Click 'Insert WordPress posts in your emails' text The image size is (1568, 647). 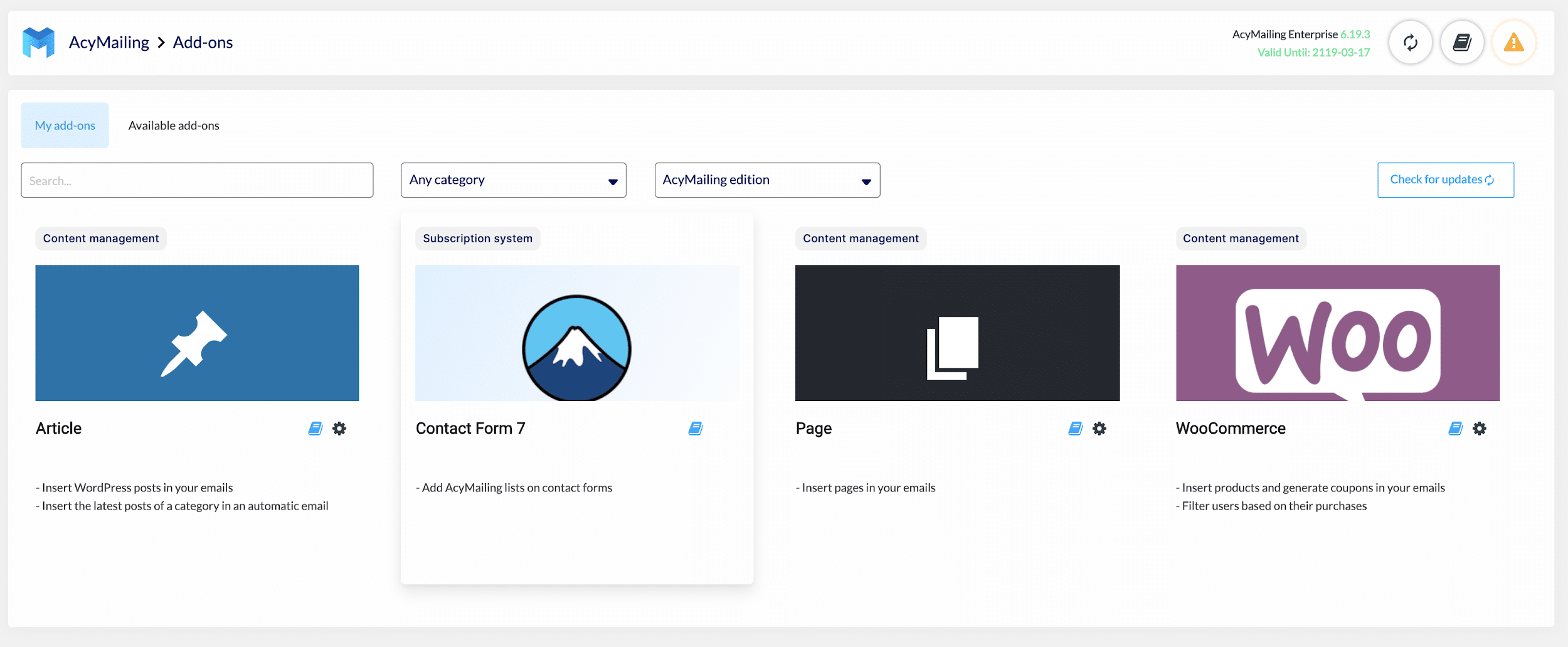pos(134,488)
